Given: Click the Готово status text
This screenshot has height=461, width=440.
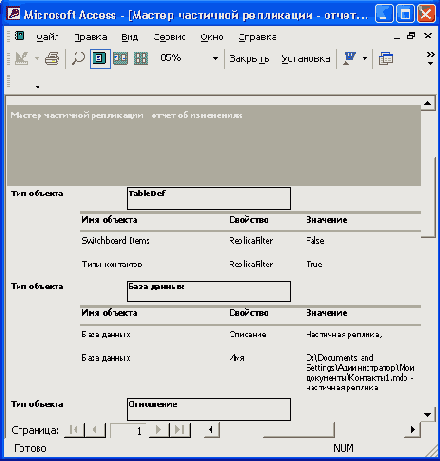Looking at the screenshot, I should 30,448.
